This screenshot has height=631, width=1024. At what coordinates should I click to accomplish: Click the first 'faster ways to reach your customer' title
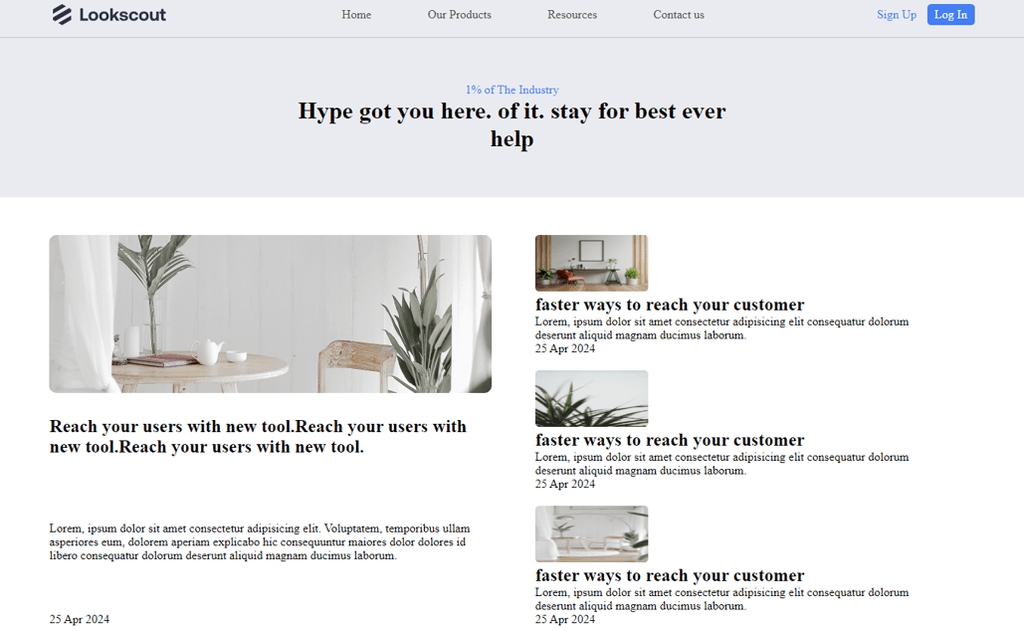tap(670, 305)
